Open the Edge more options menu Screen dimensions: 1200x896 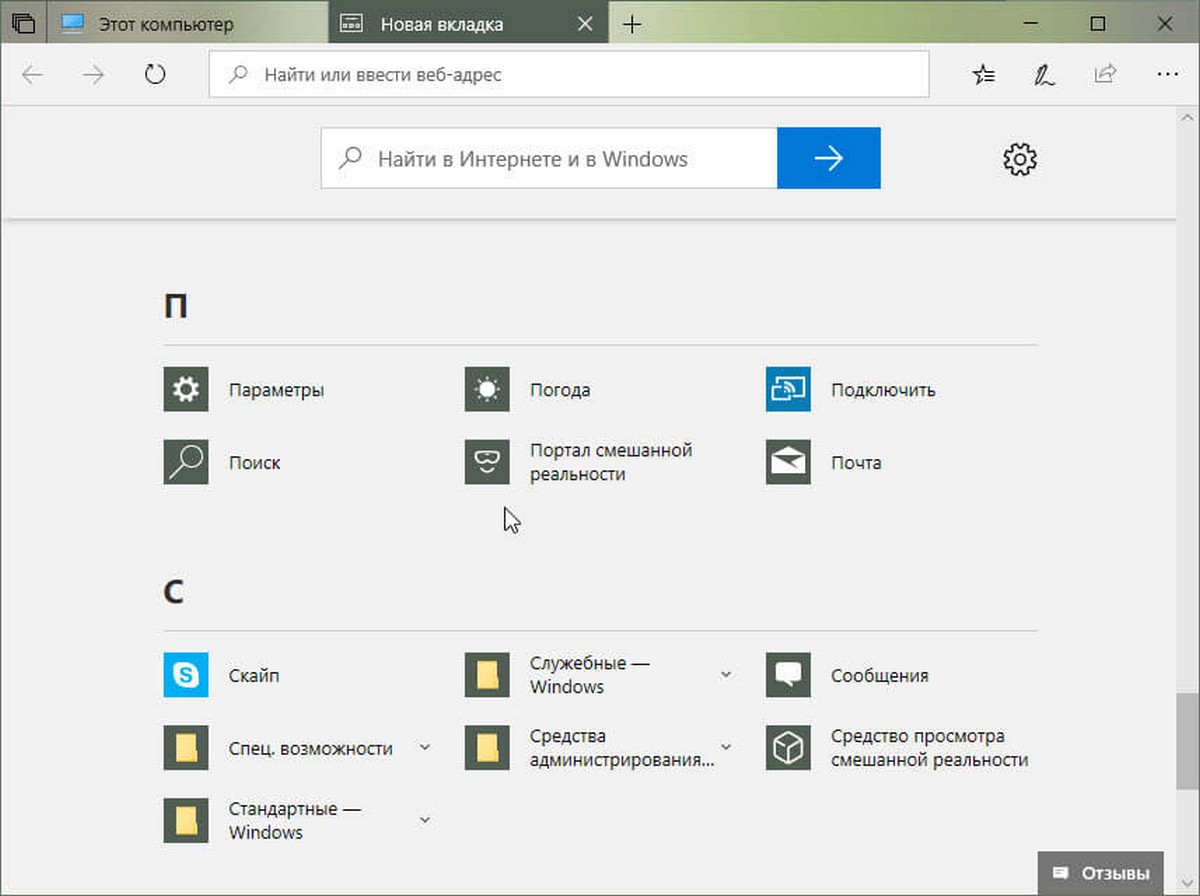(1167, 74)
